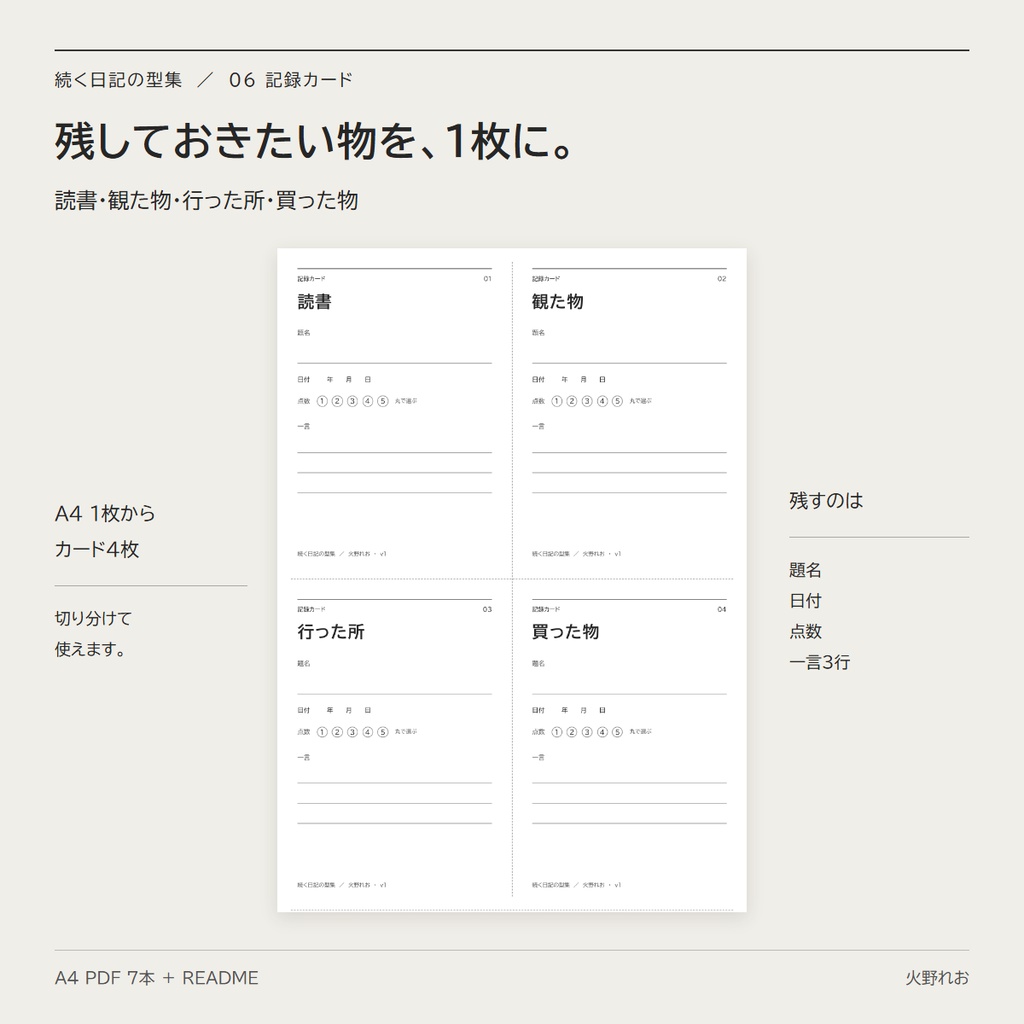Screen dimensions: 1024x1024
Task: Click the 06 記録カード section label
Action: (x=291, y=80)
